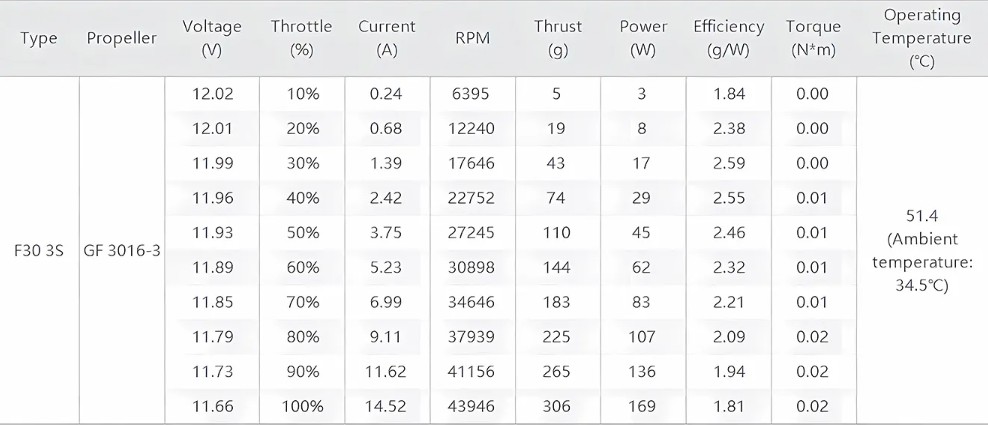Click the Voltage (V) column header
The image size is (988, 425).
212,38
